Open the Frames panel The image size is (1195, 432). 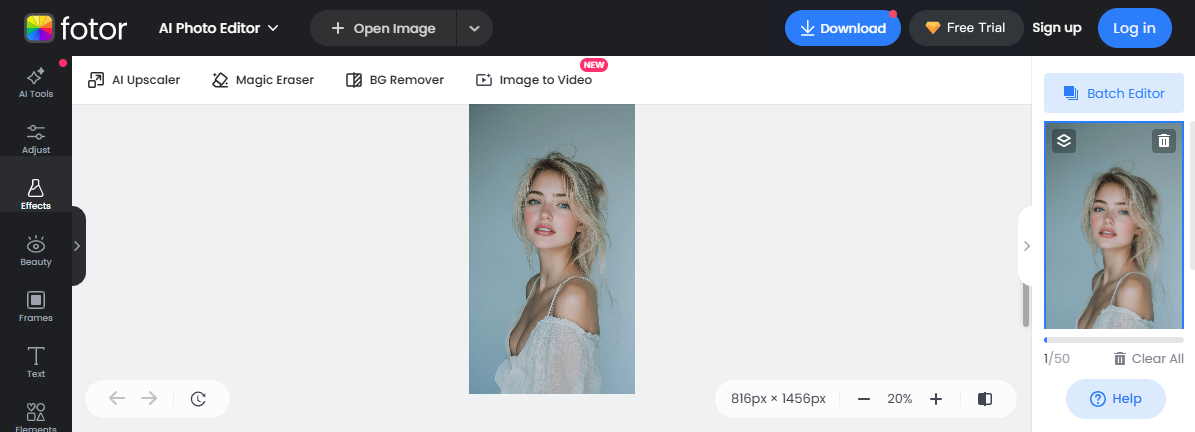(35, 306)
